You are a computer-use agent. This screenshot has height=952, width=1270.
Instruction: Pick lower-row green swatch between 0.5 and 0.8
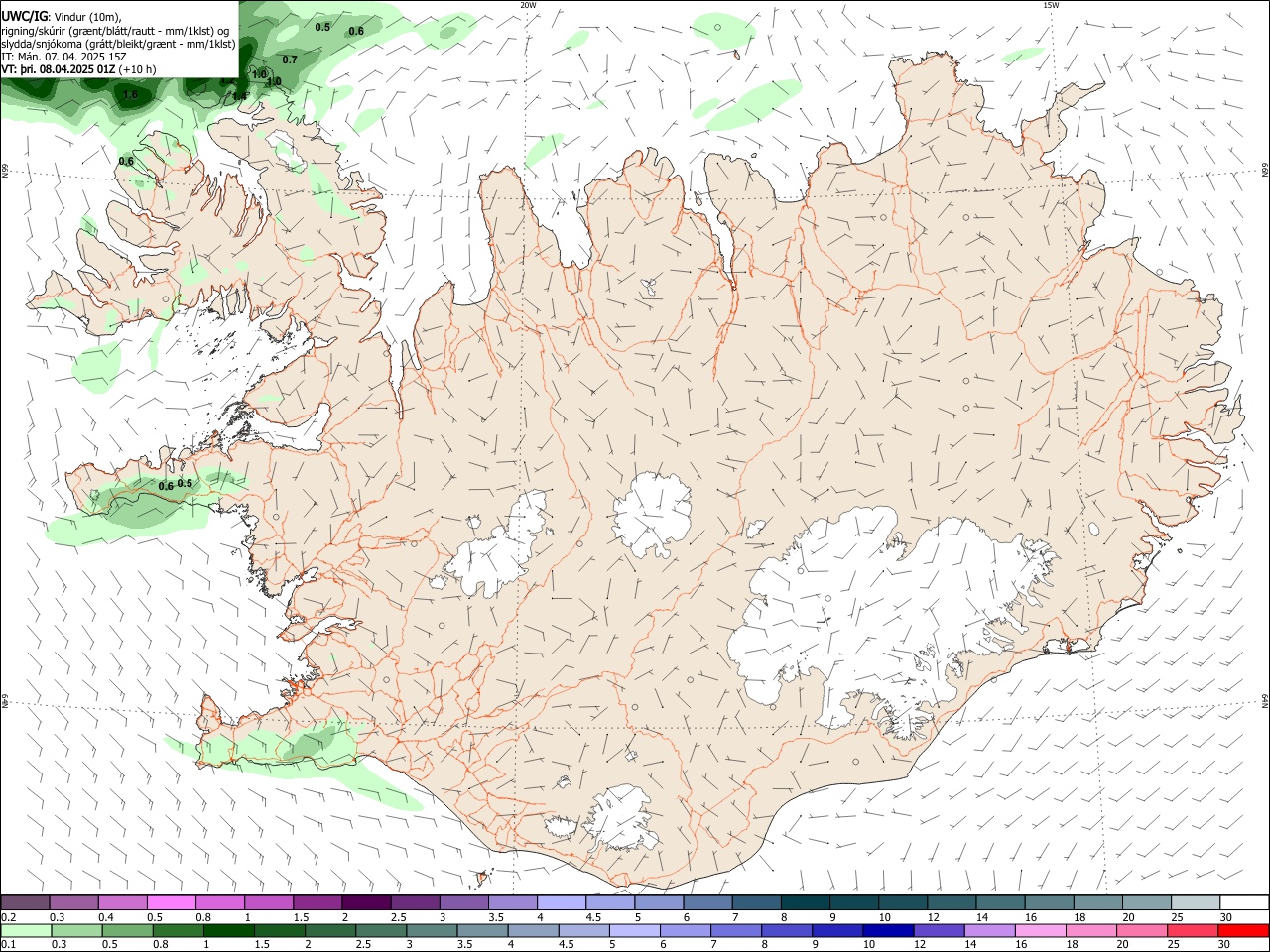click(x=127, y=930)
